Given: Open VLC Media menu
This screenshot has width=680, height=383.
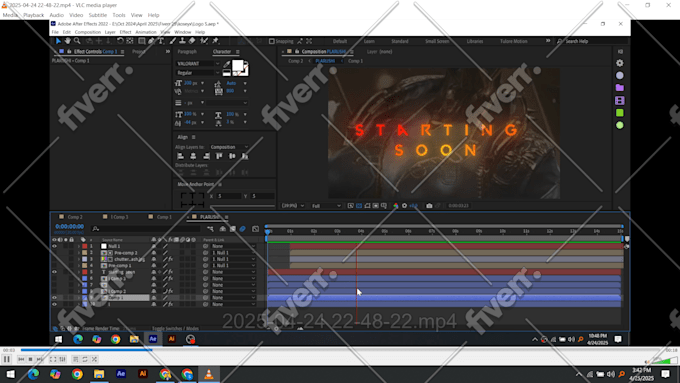Looking at the screenshot, I should pyautogui.click(x=10, y=15).
